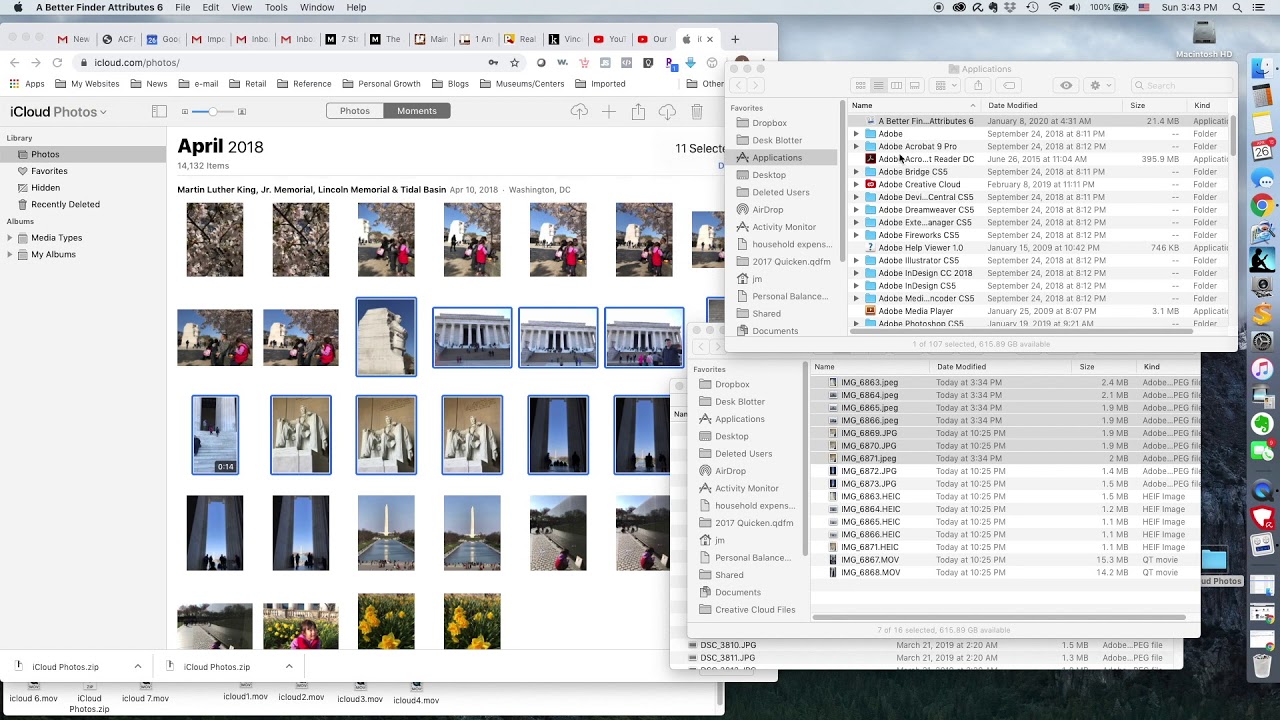This screenshot has width=1280, height=720.
Task: Open the Help menu
Action: point(357,7)
